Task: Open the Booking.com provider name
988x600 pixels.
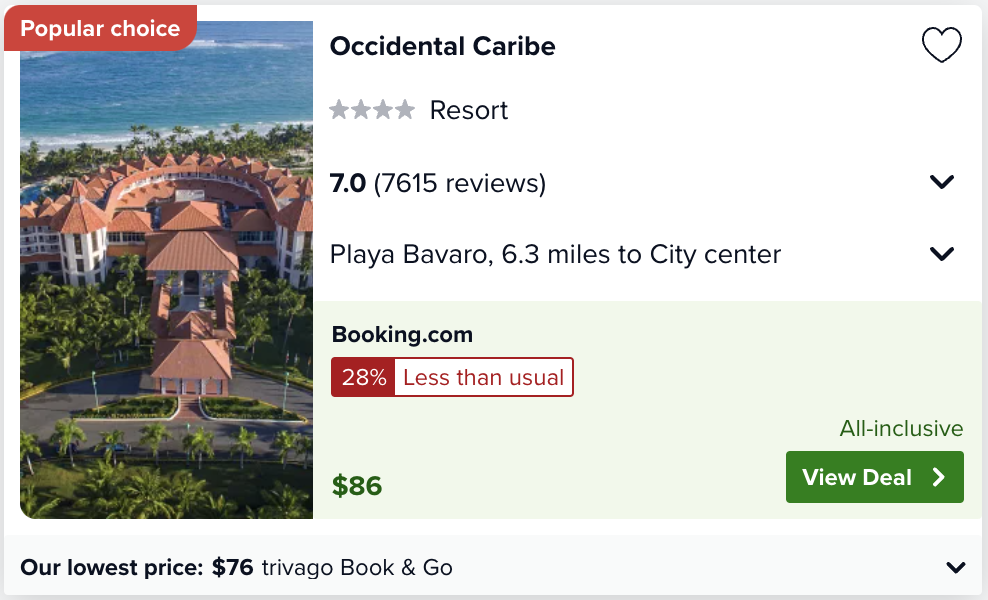Action: [402, 334]
